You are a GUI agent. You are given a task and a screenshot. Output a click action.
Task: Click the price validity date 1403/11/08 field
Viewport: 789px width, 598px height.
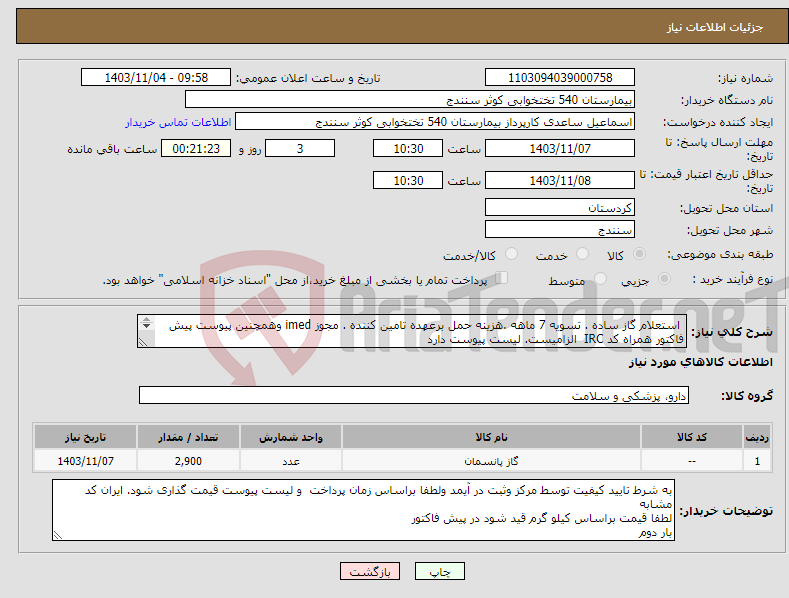[560, 180]
